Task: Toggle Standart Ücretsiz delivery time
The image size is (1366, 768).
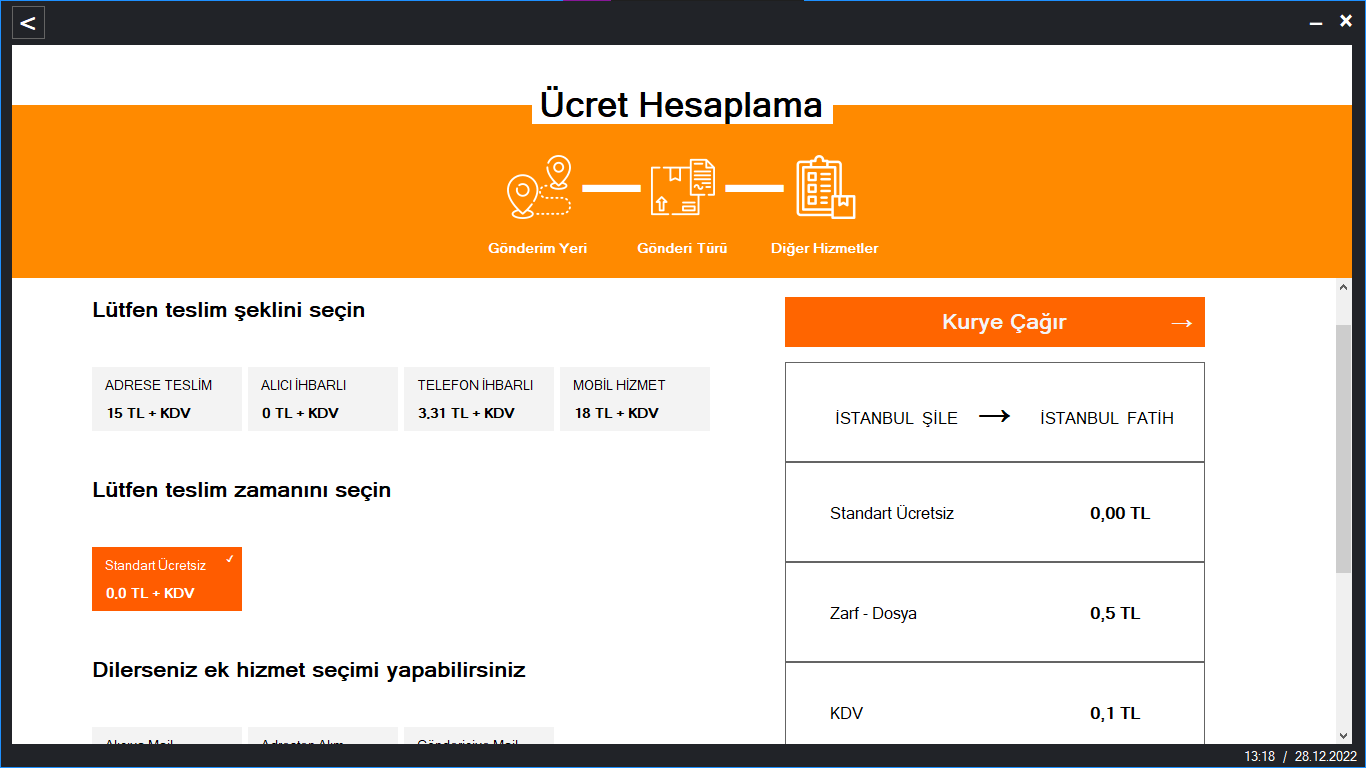Action: tap(167, 579)
